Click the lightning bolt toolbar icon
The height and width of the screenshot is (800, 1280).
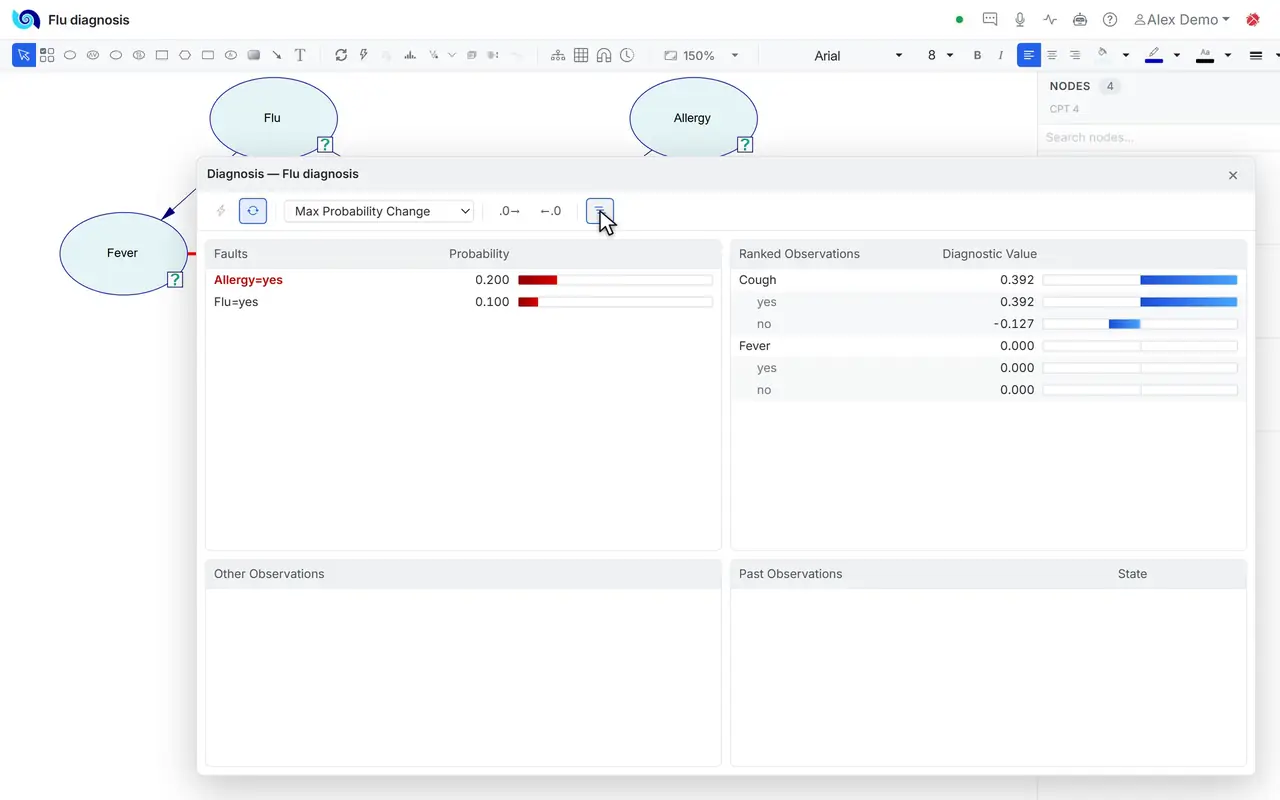click(364, 56)
